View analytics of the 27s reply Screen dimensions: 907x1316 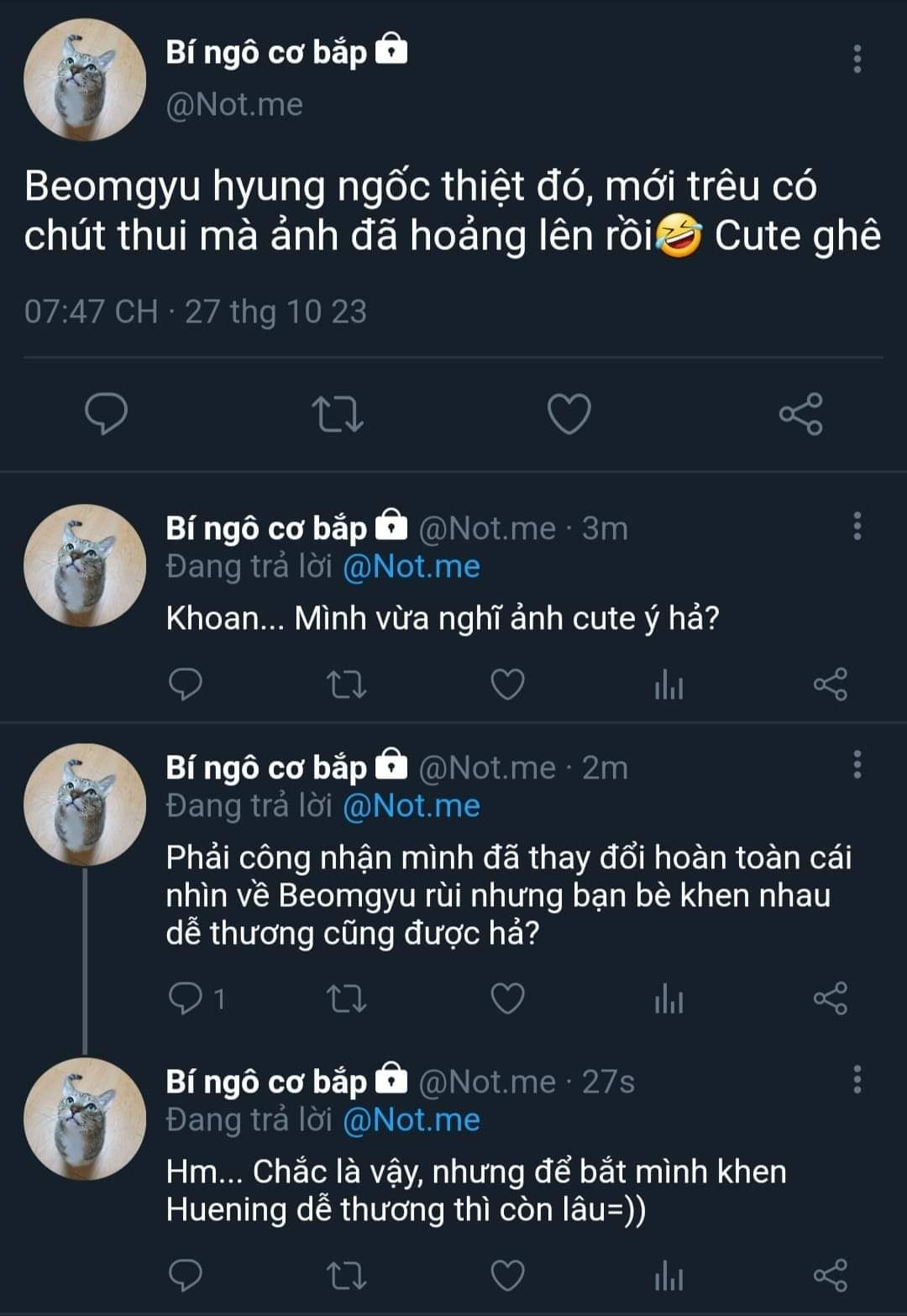(x=668, y=1276)
